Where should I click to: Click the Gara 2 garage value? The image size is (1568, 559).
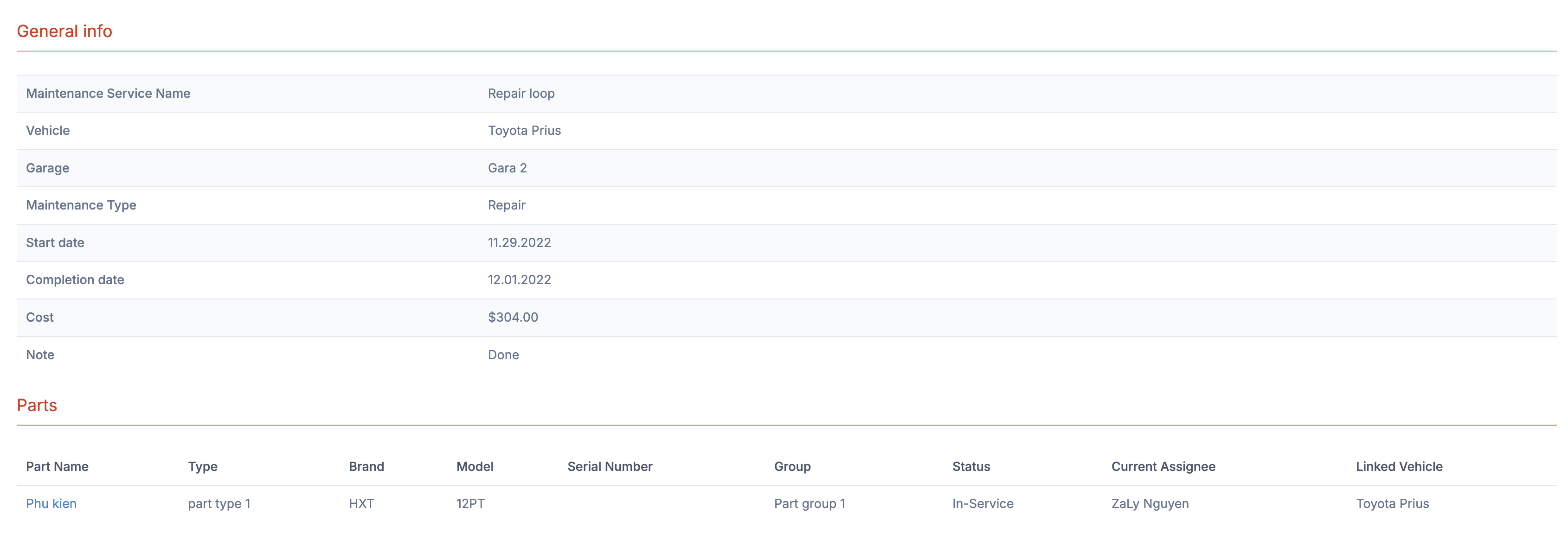tap(507, 168)
